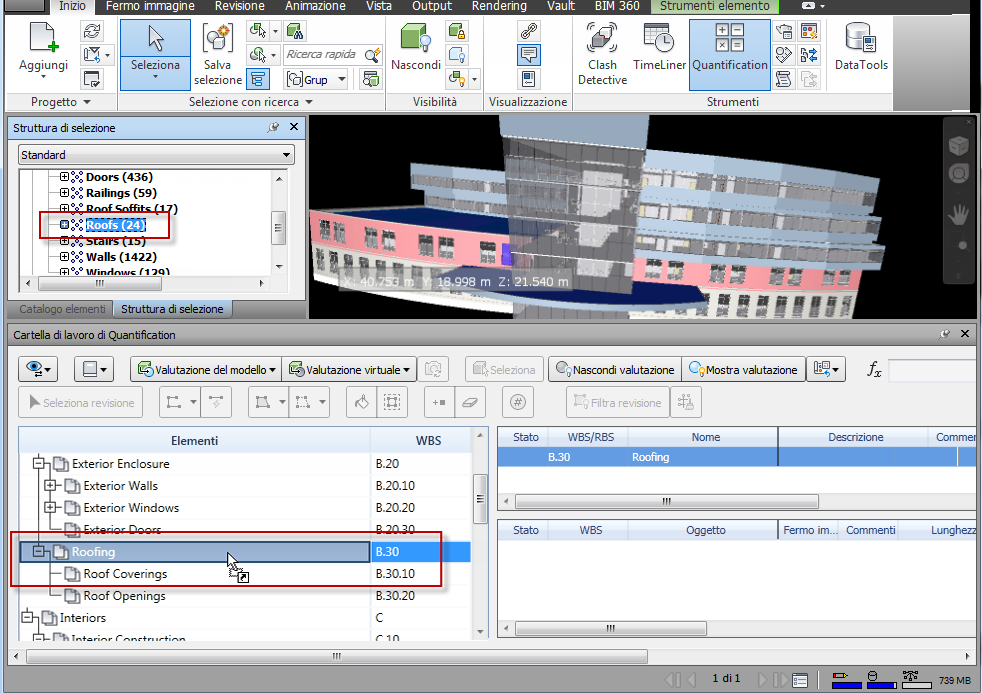This screenshot has height=693, width=982.
Task: Expand the Exterior Walls item
Action: pos(50,485)
